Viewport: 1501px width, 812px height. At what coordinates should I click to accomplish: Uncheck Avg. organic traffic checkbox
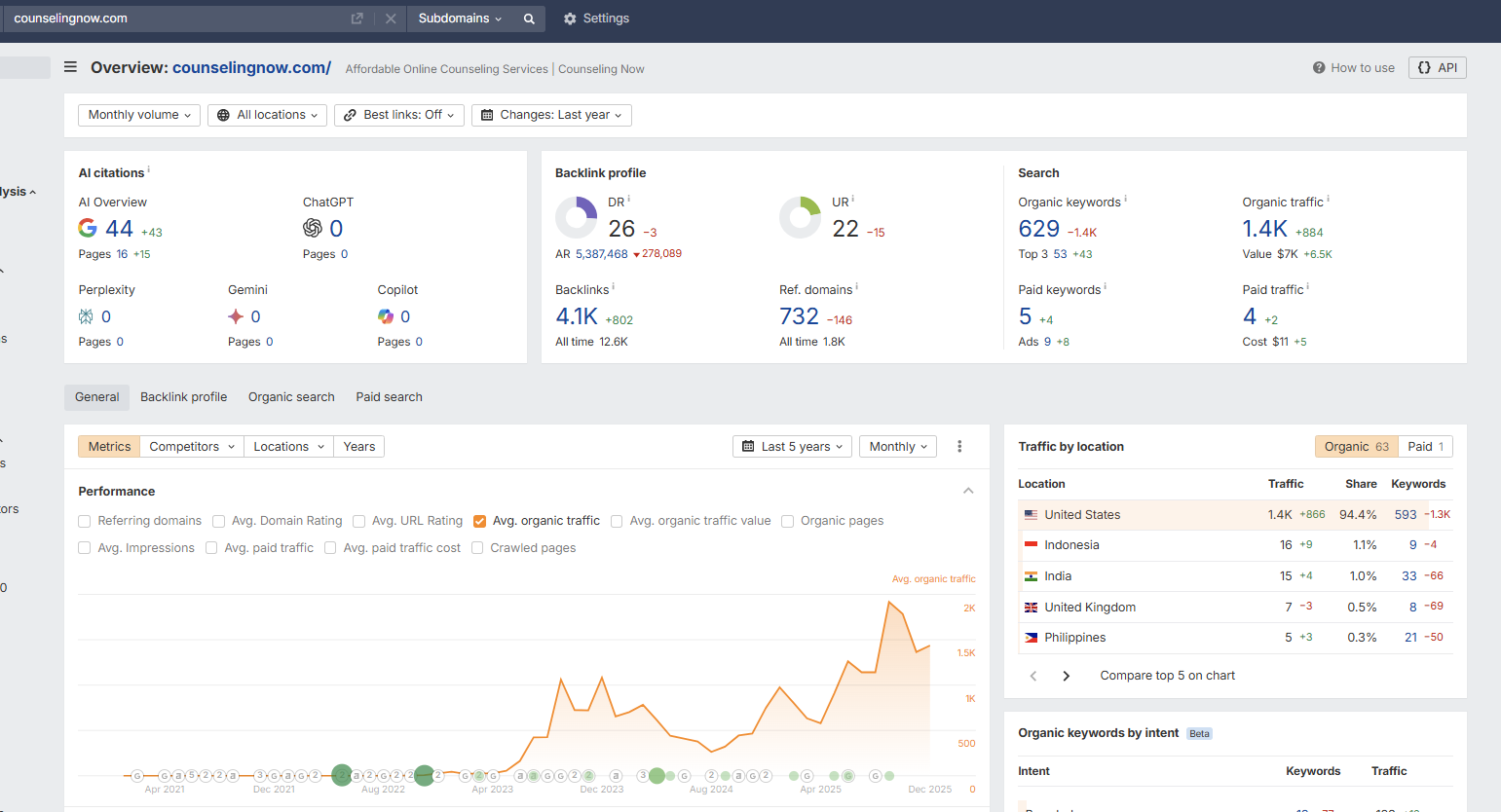click(x=479, y=521)
